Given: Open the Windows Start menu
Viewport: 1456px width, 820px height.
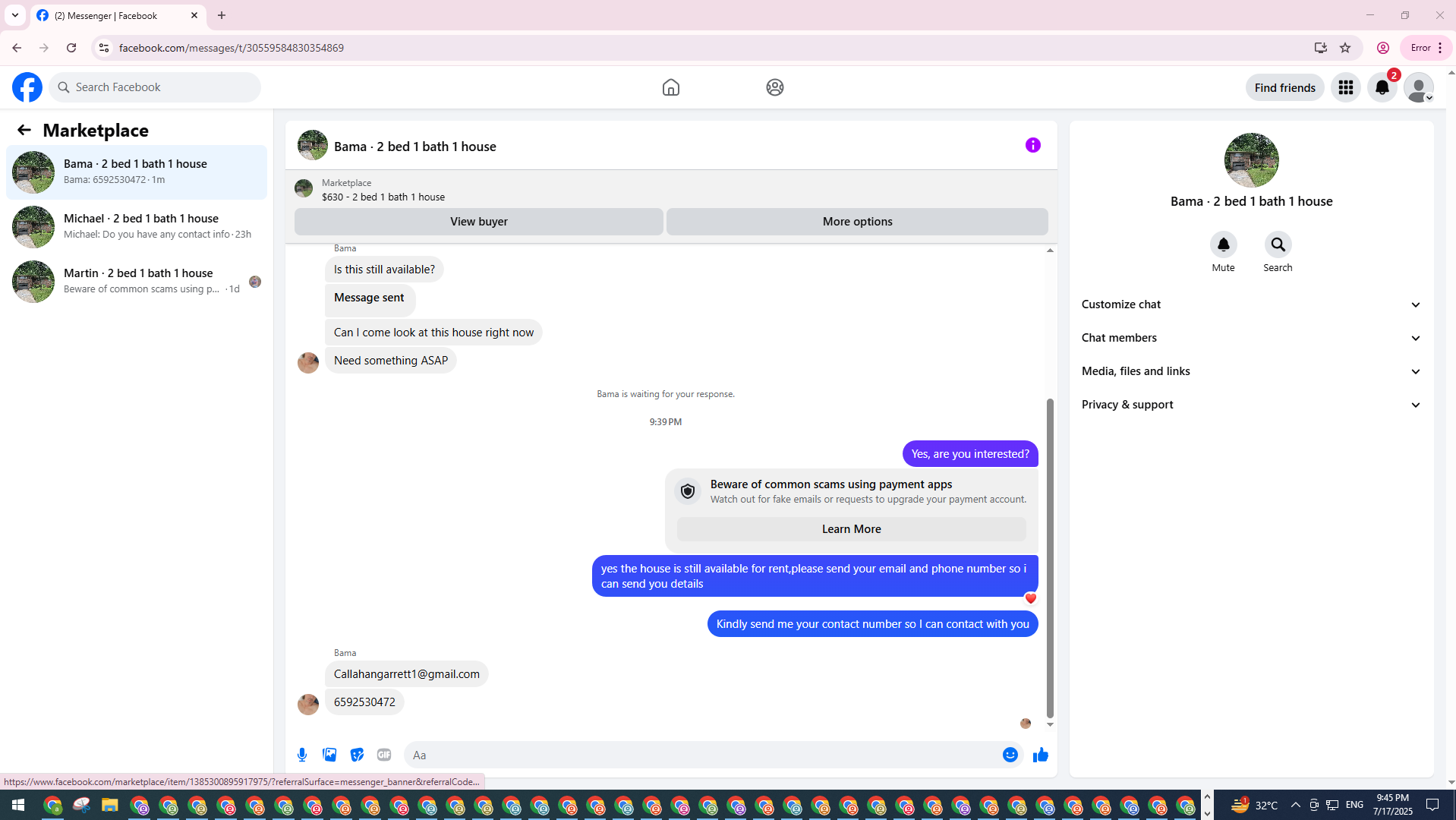Looking at the screenshot, I should [x=18, y=805].
